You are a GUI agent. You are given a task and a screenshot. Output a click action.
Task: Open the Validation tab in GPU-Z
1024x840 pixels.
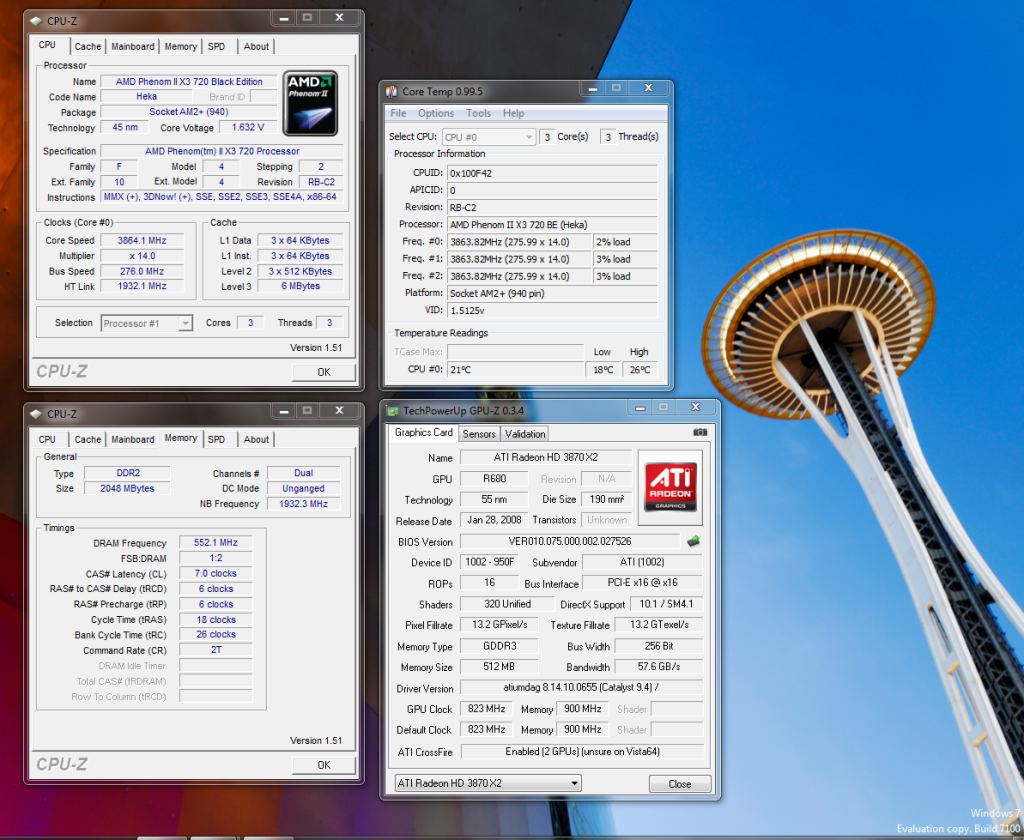(x=524, y=434)
